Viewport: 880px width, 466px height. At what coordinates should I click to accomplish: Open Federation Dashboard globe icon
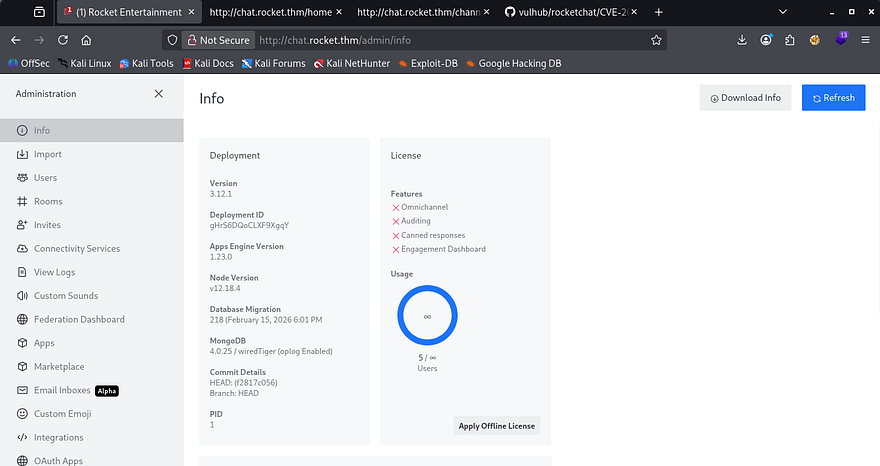click(23, 320)
